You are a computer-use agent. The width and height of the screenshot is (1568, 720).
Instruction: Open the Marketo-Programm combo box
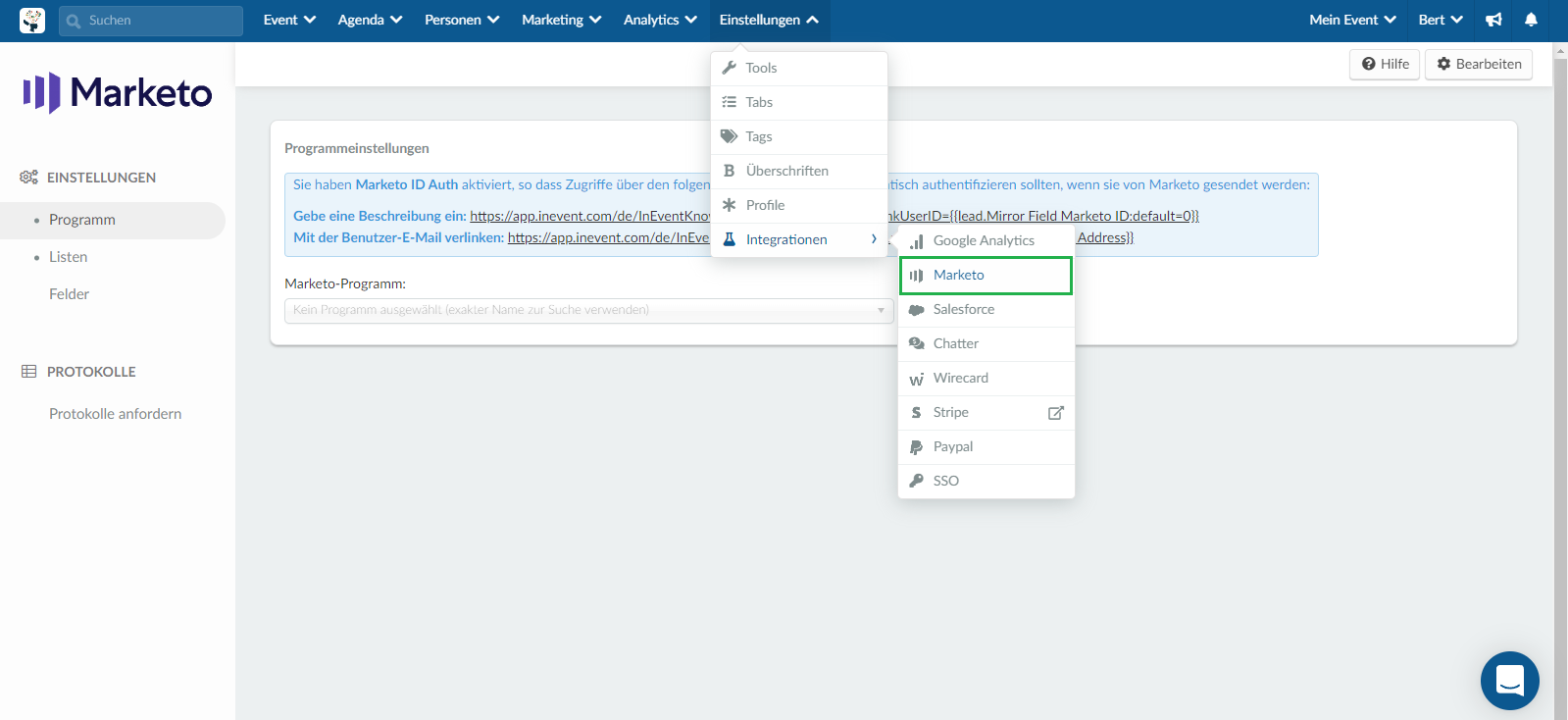(588, 310)
